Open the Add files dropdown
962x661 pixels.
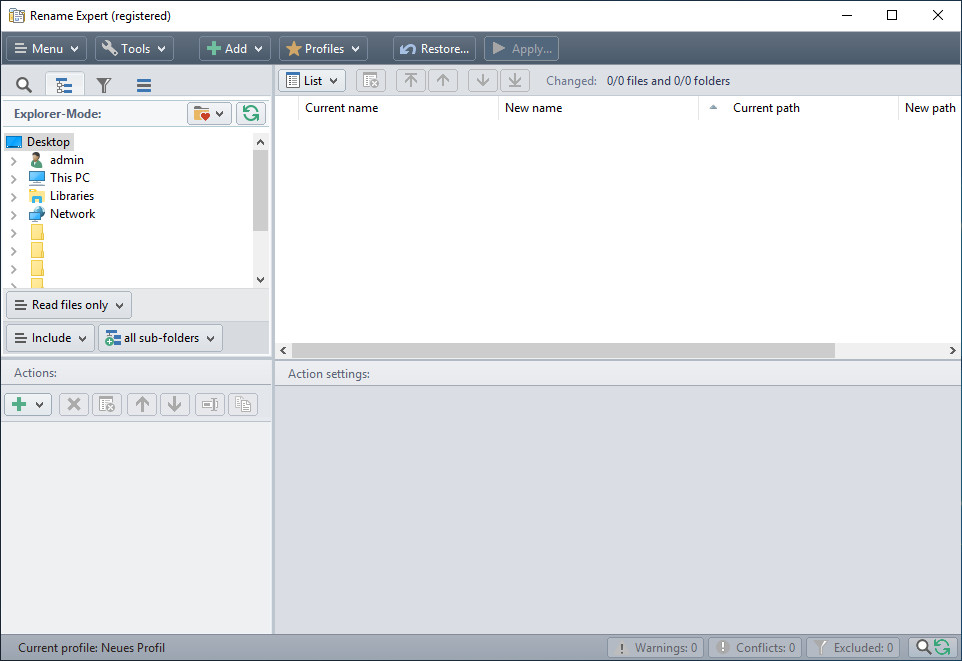coord(234,48)
